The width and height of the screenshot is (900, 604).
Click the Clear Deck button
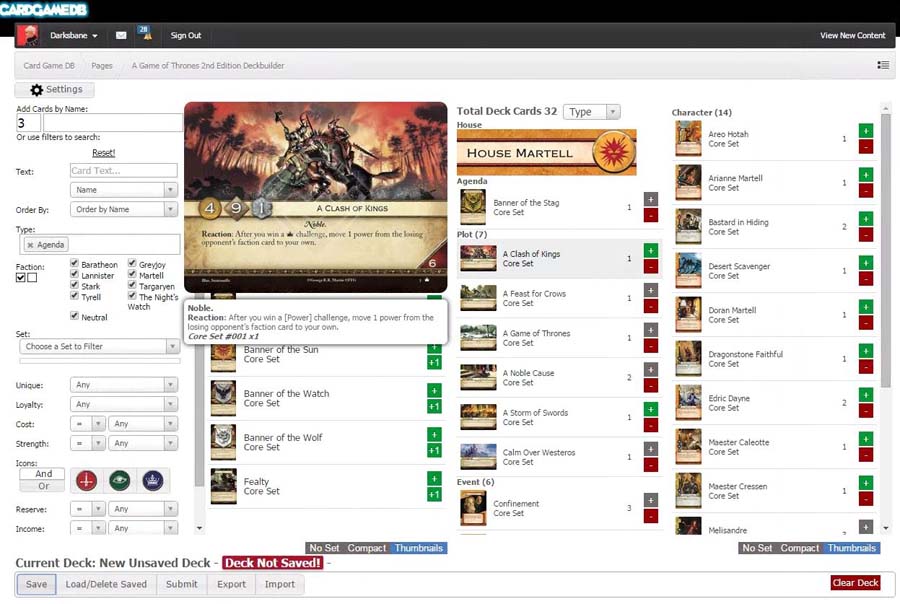click(x=855, y=583)
